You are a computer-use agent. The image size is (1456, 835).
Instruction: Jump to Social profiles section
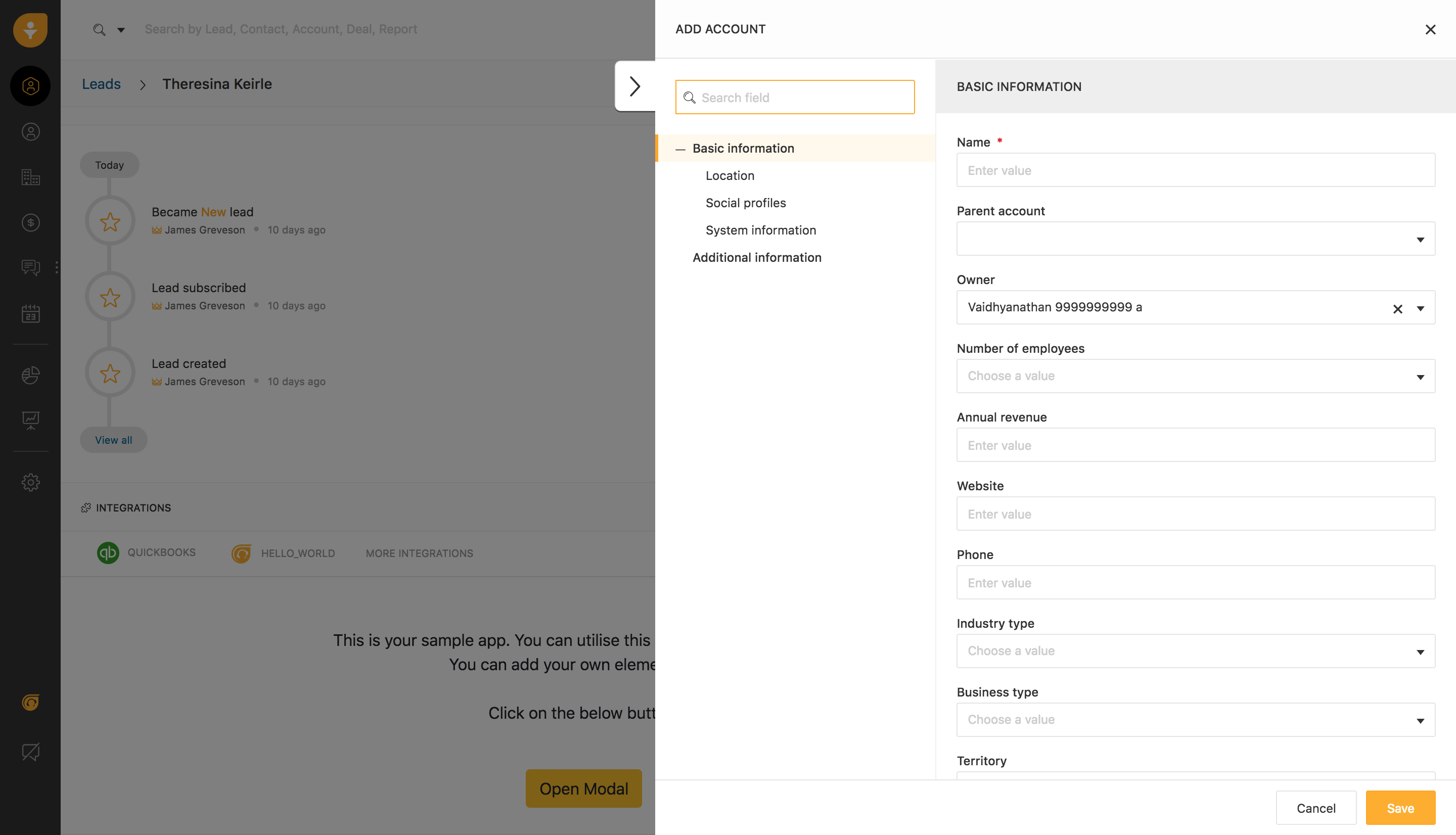(x=746, y=203)
